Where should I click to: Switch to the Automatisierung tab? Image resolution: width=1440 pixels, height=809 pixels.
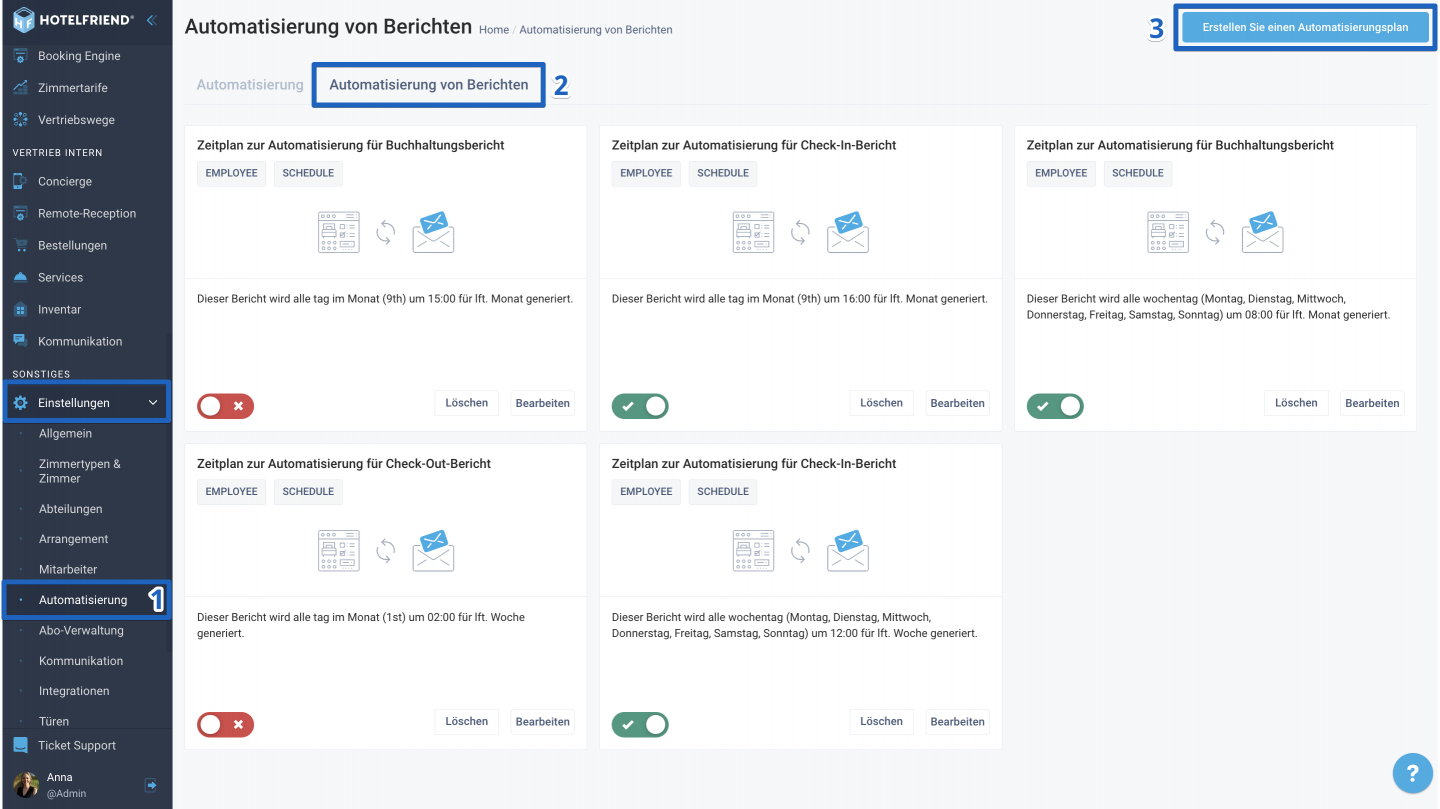(250, 85)
